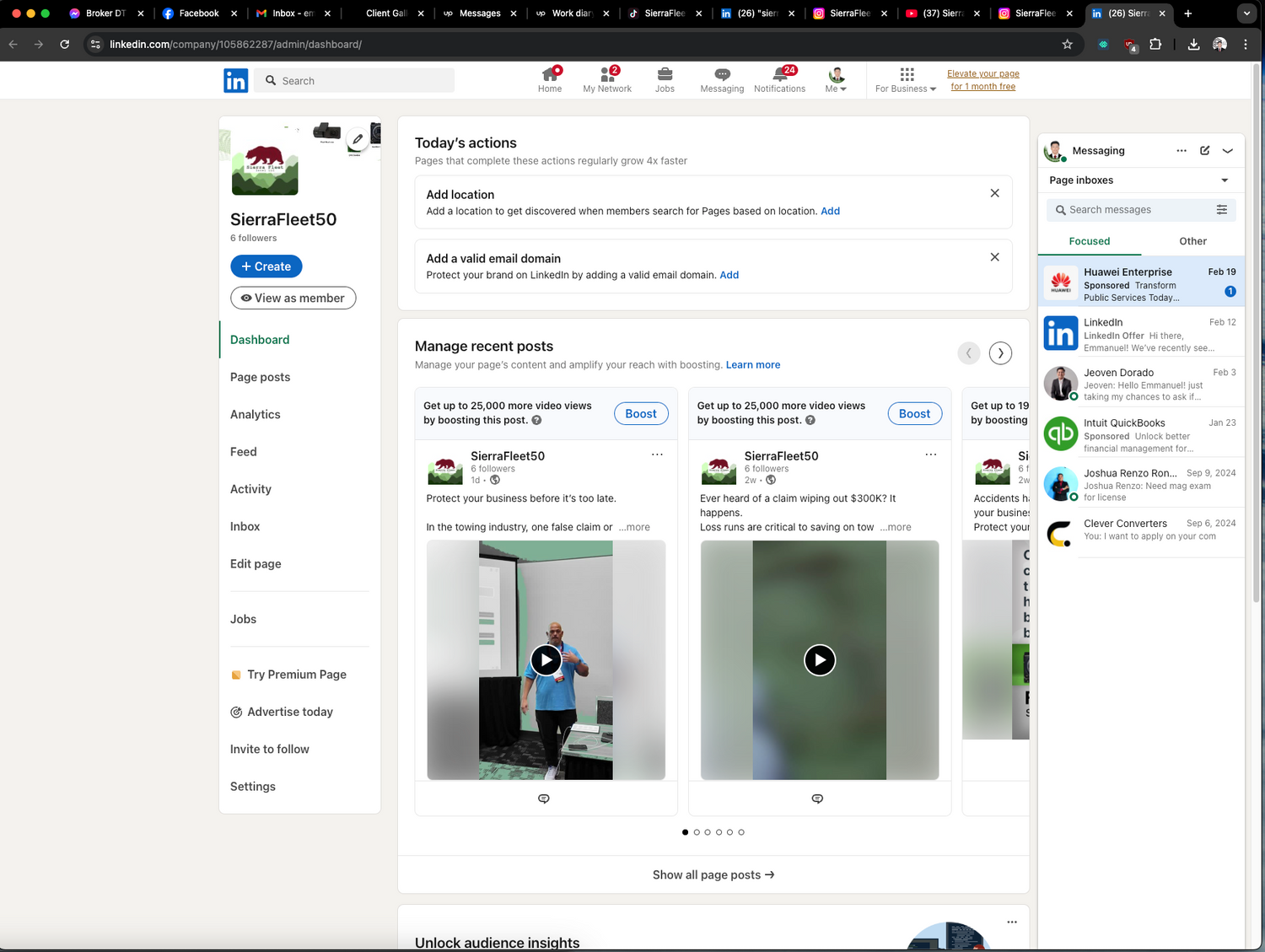Open Chrome extensions puzzle icon
The height and width of the screenshot is (952, 1265).
[1155, 44]
